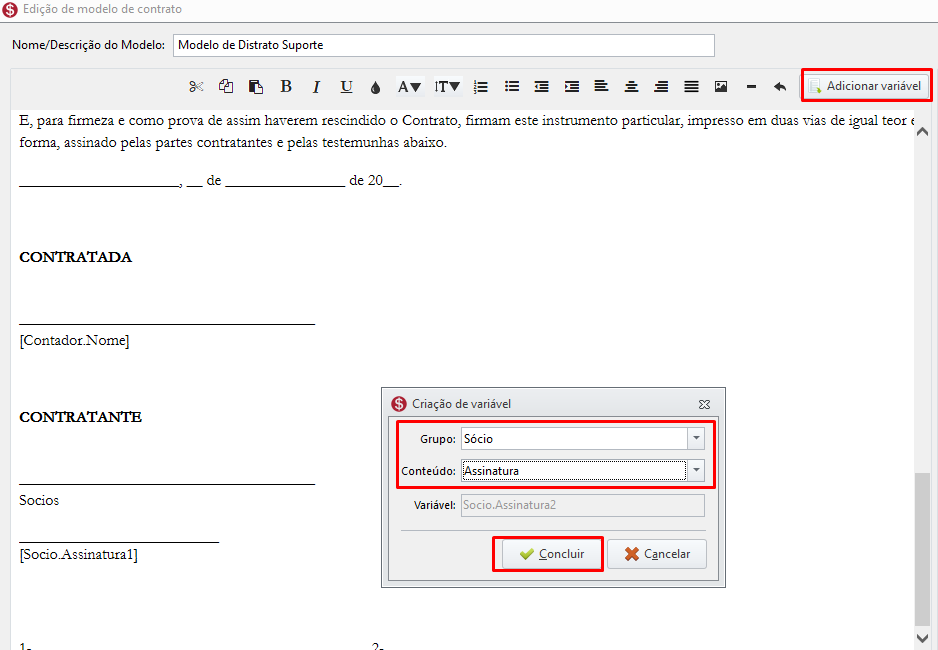Open the font family dropdown (A)
Image resolution: width=938 pixels, height=650 pixels.
click(x=409, y=87)
